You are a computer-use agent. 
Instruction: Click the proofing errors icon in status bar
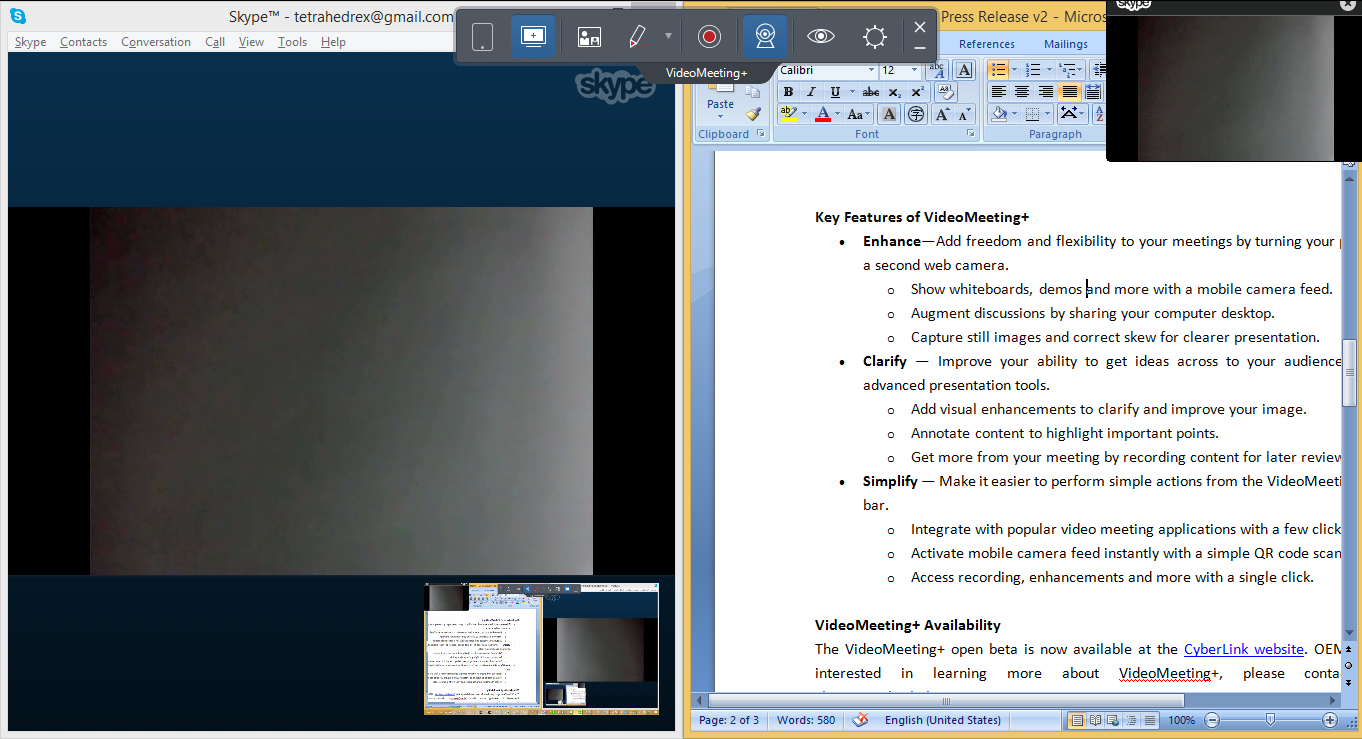click(x=860, y=720)
